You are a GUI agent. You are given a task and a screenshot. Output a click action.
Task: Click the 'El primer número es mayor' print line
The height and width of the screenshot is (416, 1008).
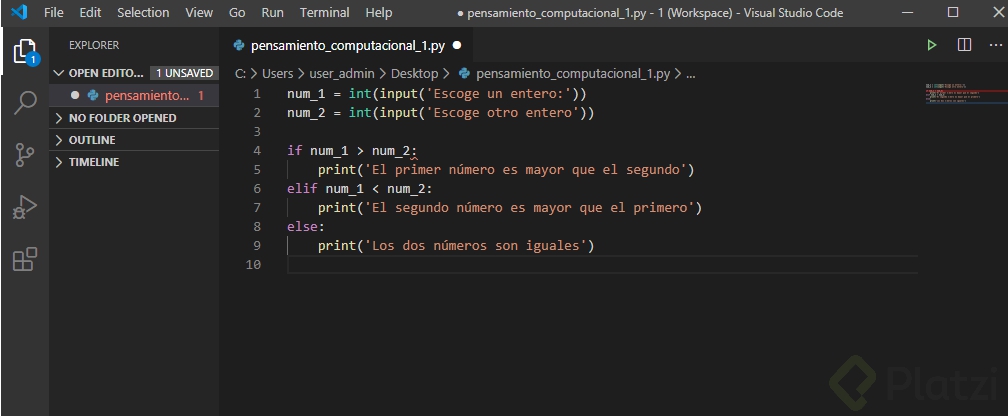point(507,170)
